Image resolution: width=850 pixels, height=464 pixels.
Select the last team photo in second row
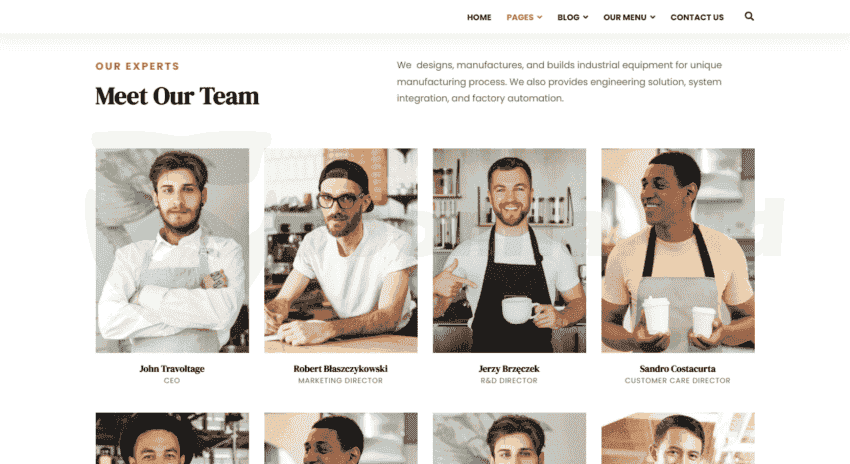coord(678,438)
